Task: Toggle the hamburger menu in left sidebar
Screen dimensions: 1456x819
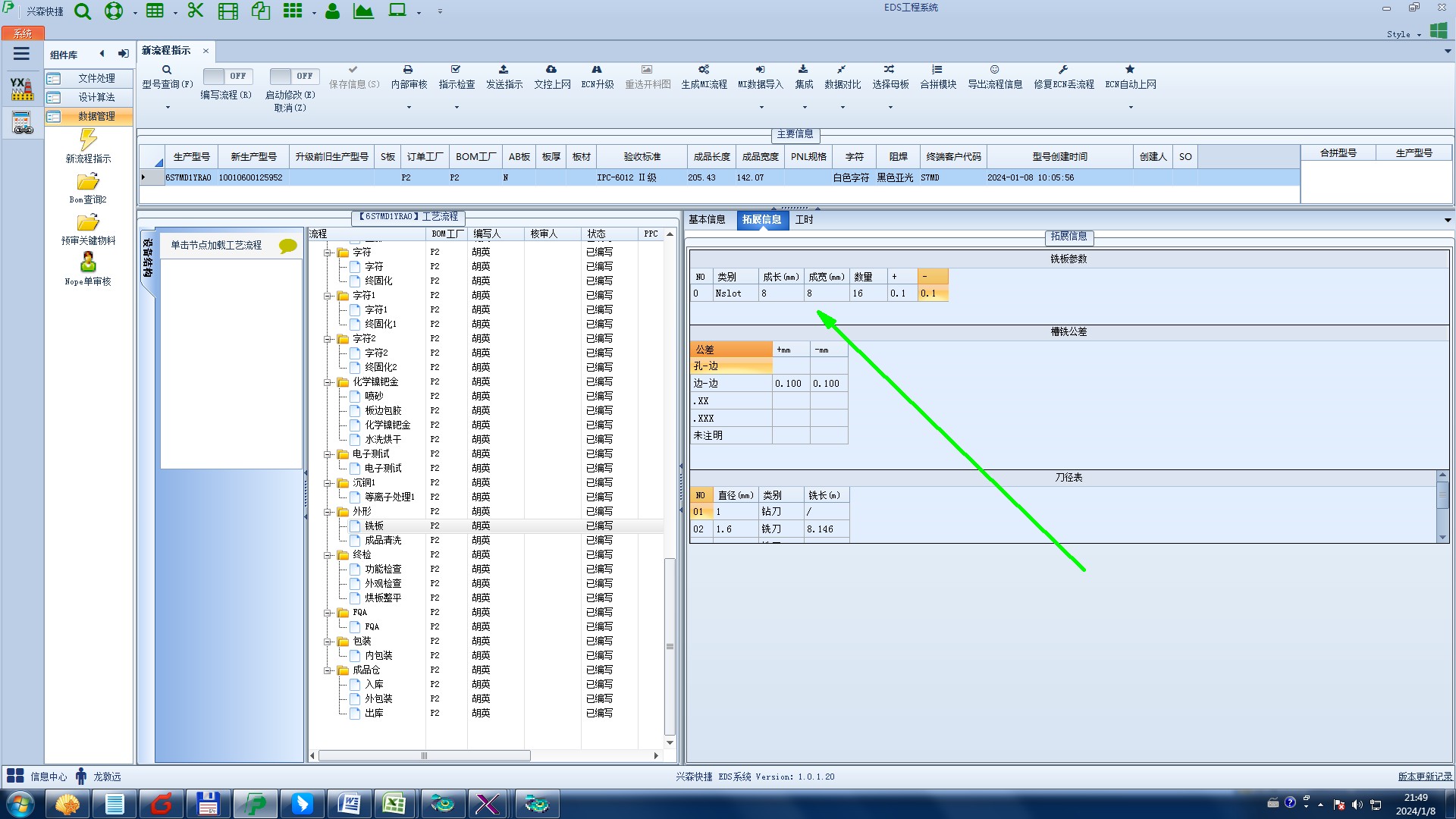Action: (x=21, y=54)
